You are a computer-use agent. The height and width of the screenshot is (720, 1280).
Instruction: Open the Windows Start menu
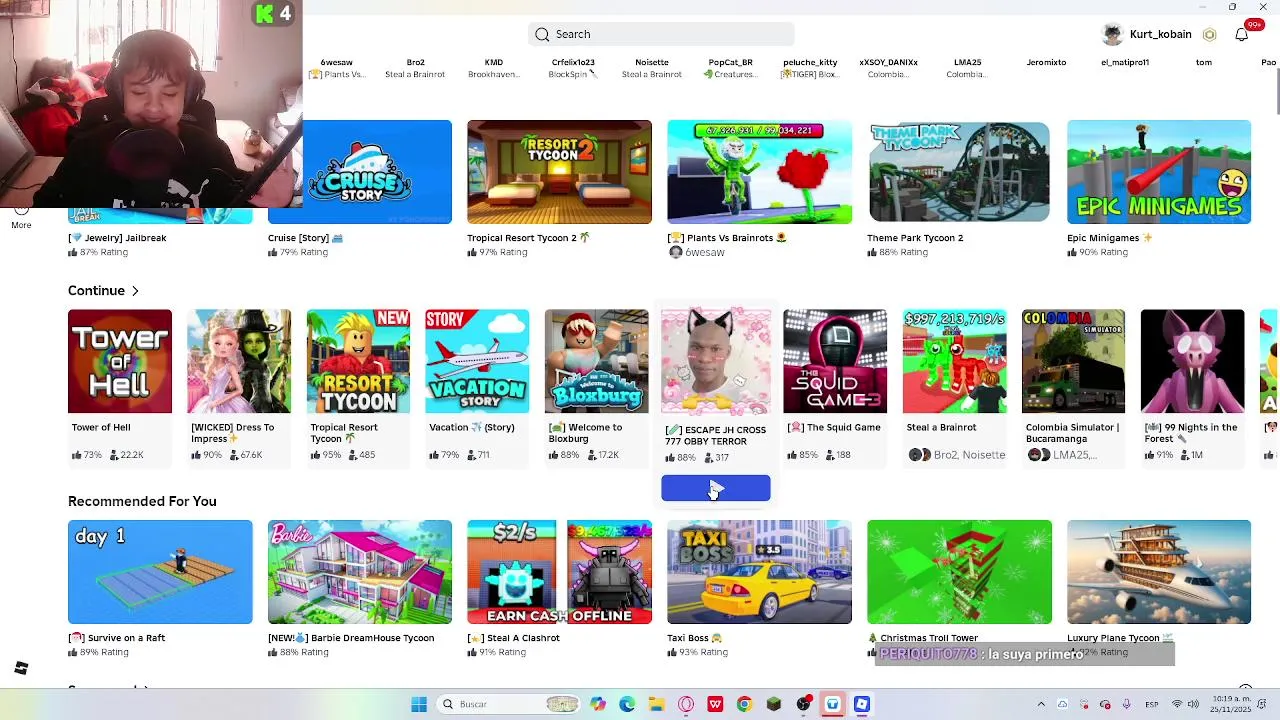(x=419, y=704)
